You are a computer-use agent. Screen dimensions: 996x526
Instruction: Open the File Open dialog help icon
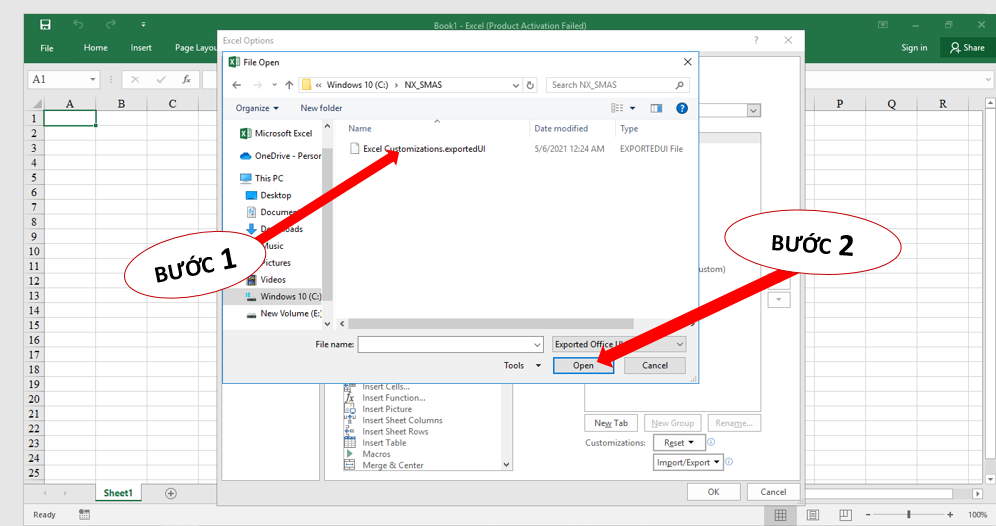682,108
